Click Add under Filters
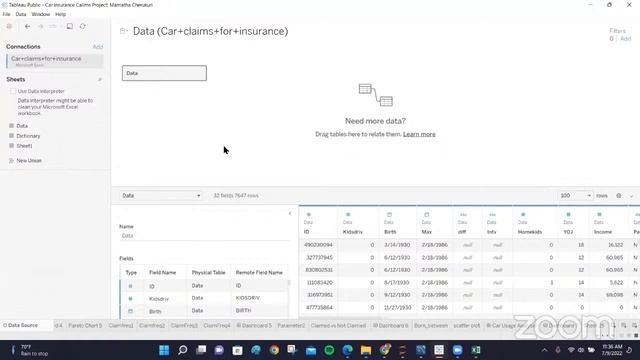Viewport: 640px width, 360px height. (x=626, y=39)
